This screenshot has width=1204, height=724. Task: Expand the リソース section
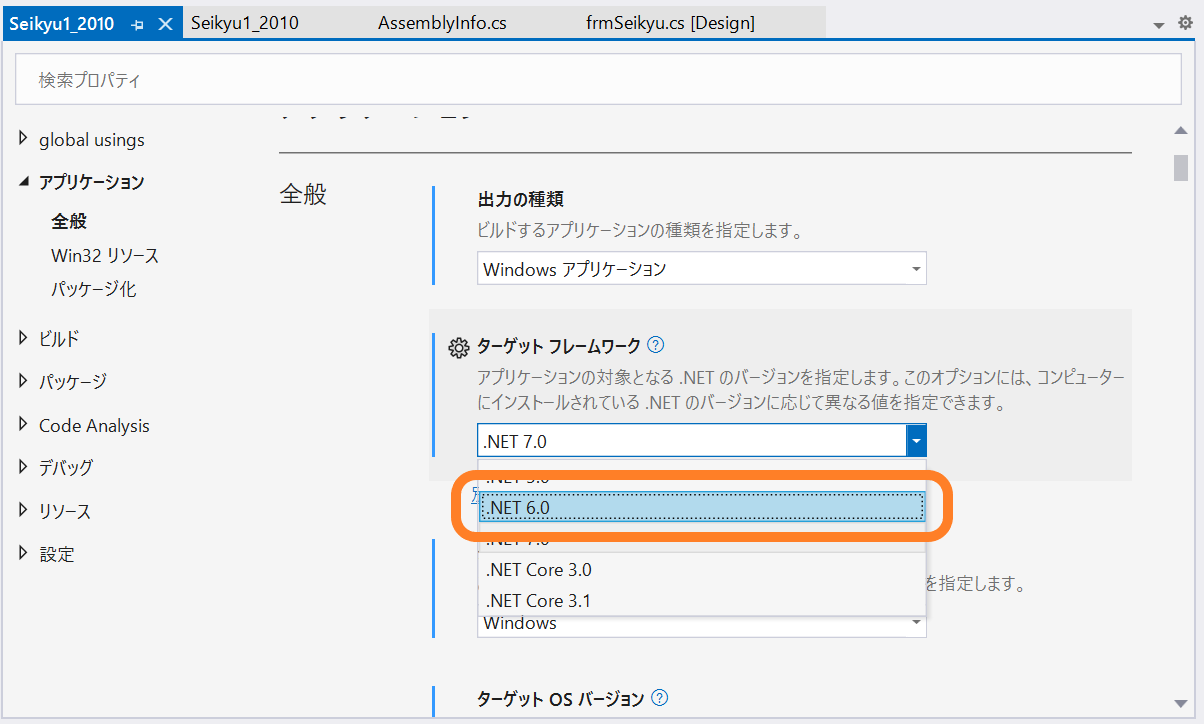click(23, 510)
